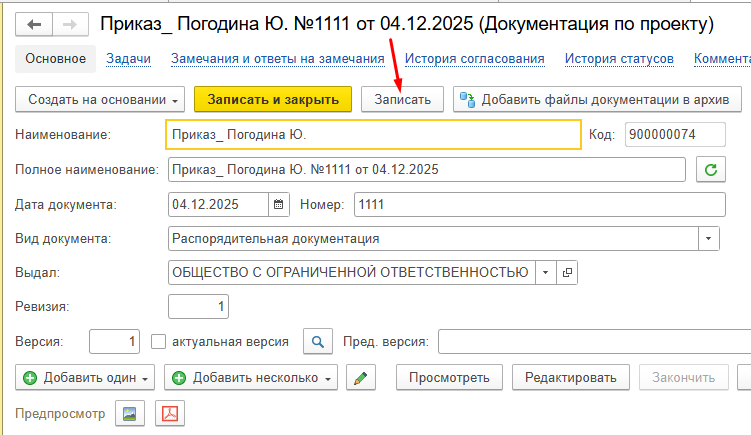The height and width of the screenshot is (435, 751).
Task: Expand the Создать на основании dropdown
Action: tap(101, 99)
